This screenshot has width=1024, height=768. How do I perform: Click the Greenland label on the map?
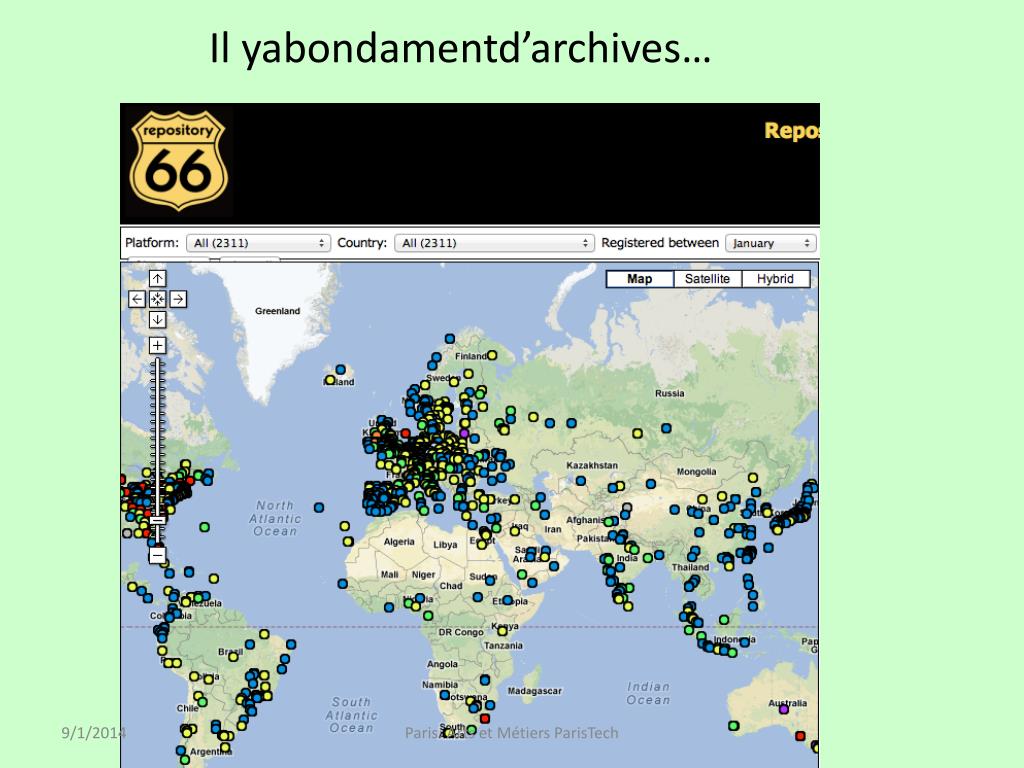(278, 311)
